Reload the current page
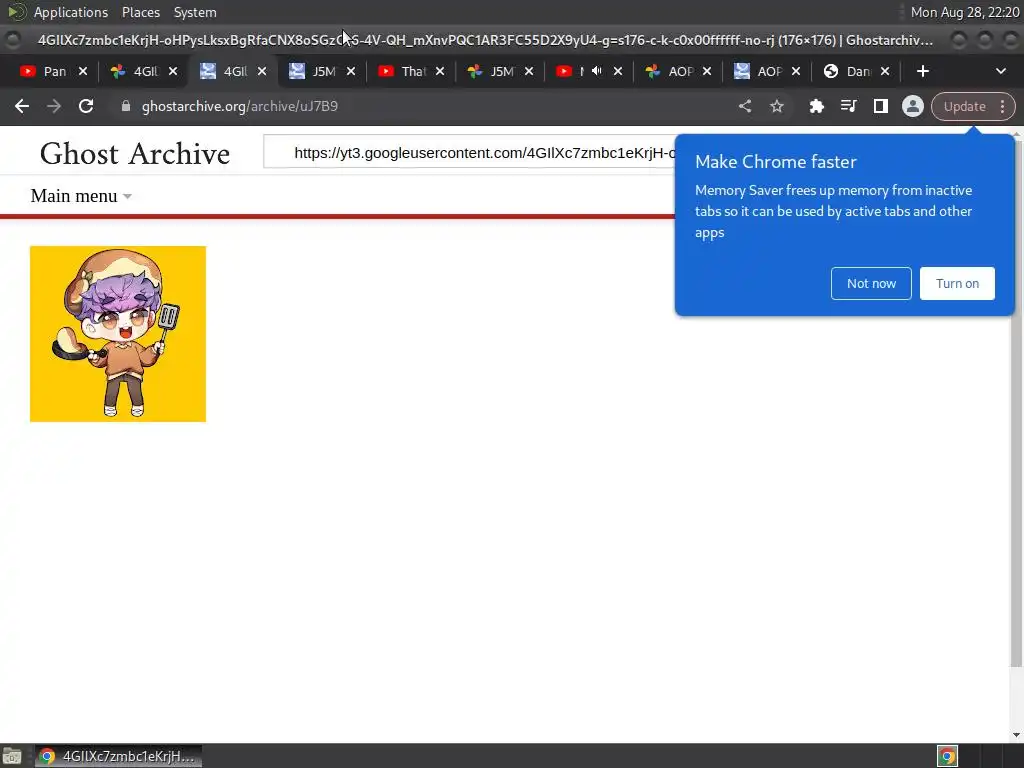Screen dimensions: 1024x768 tap(86, 106)
